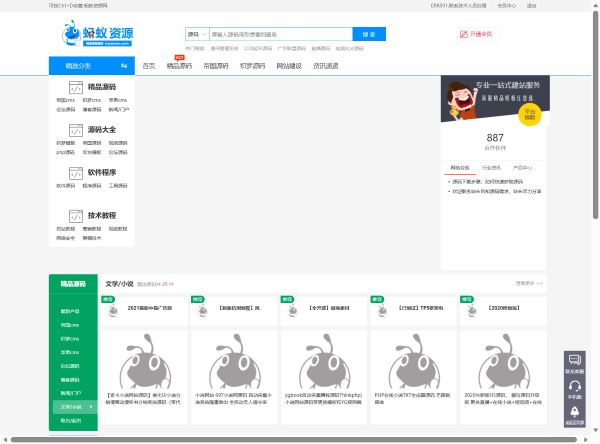Image resolution: width=600 pixels, height=444 pixels.
Task: Click the 开通会员 membership button
Action: click(476, 34)
